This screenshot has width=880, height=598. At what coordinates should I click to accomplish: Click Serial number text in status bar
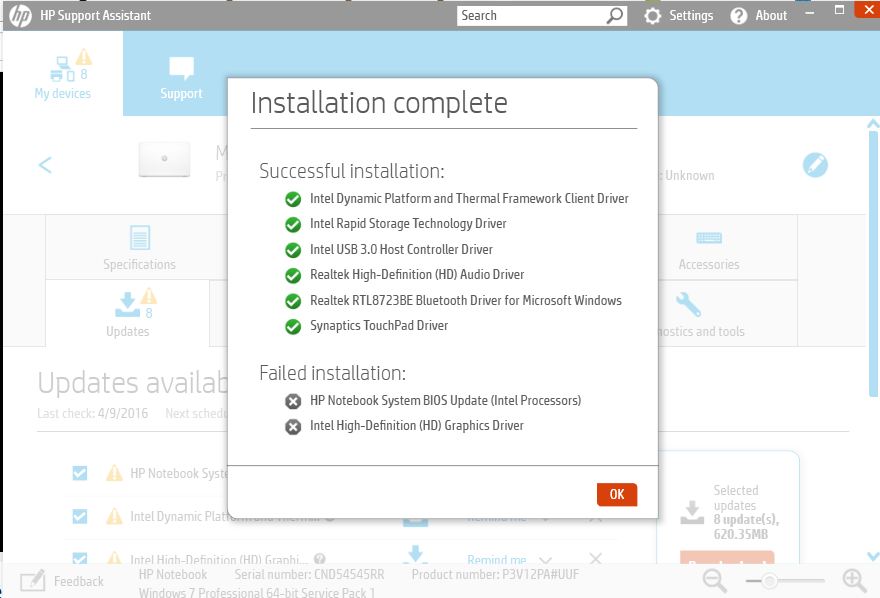[309, 574]
